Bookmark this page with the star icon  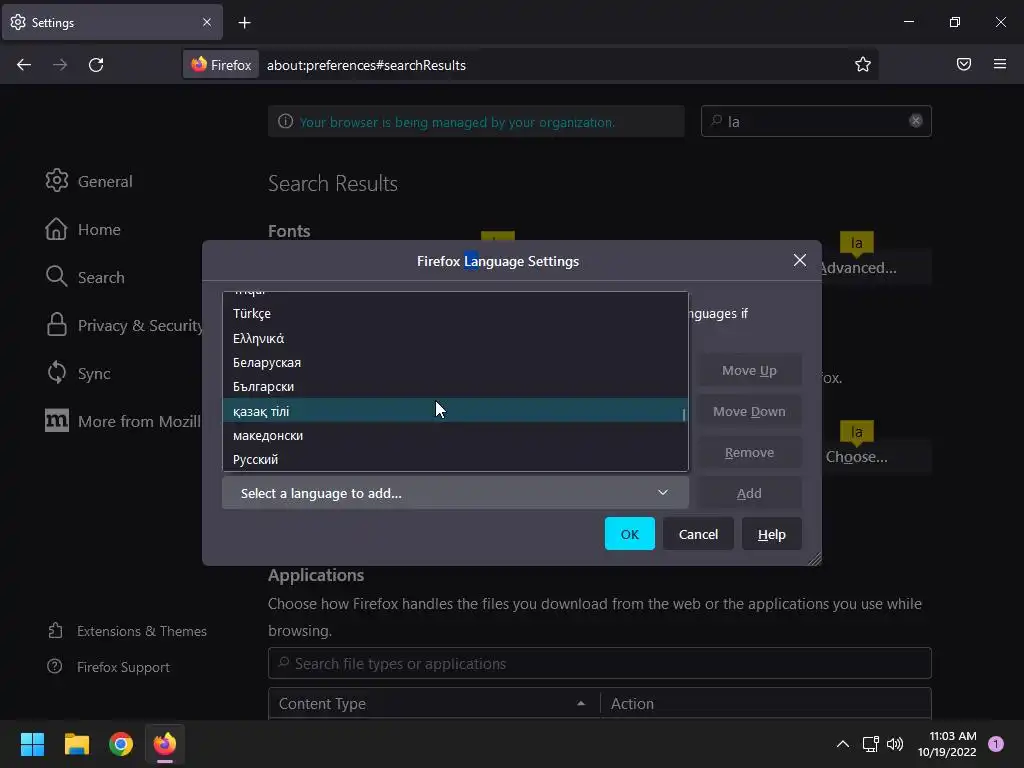tap(863, 64)
